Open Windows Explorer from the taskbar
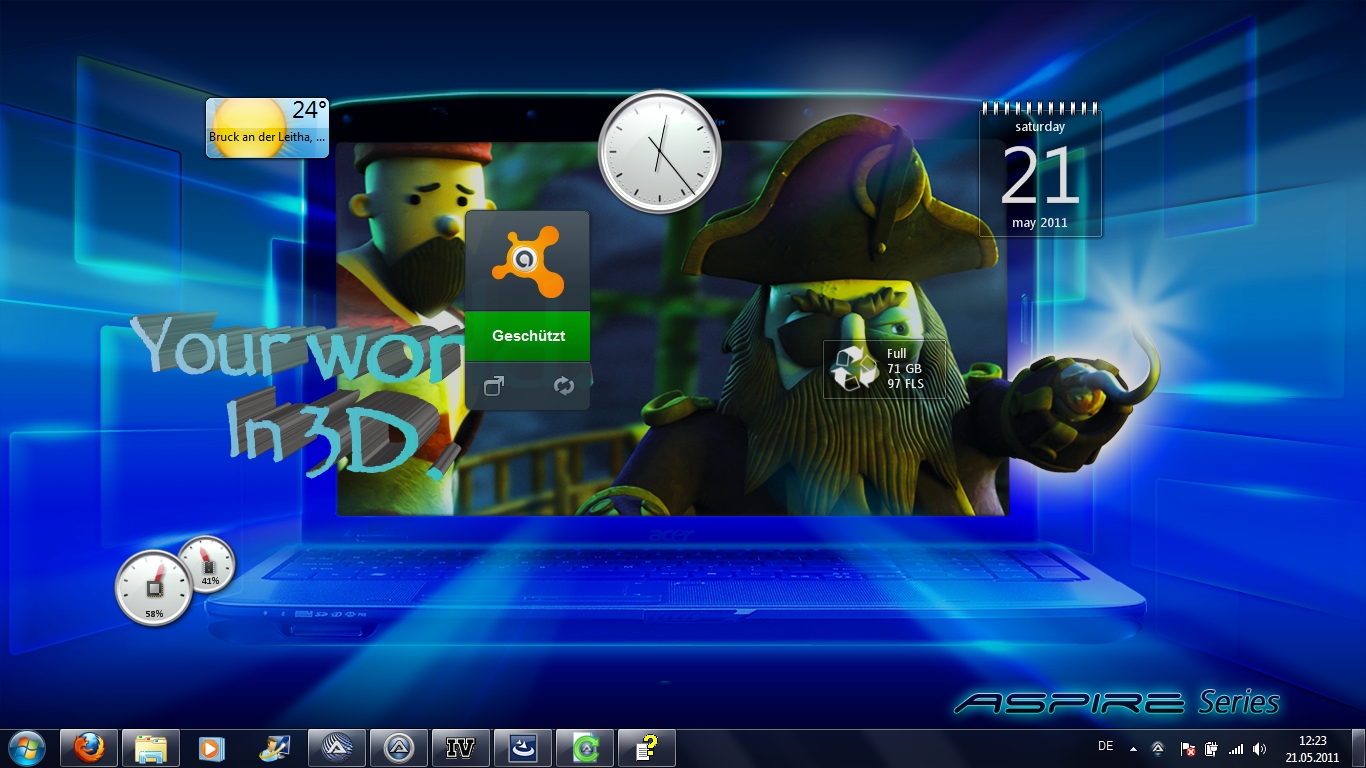 click(x=151, y=748)
